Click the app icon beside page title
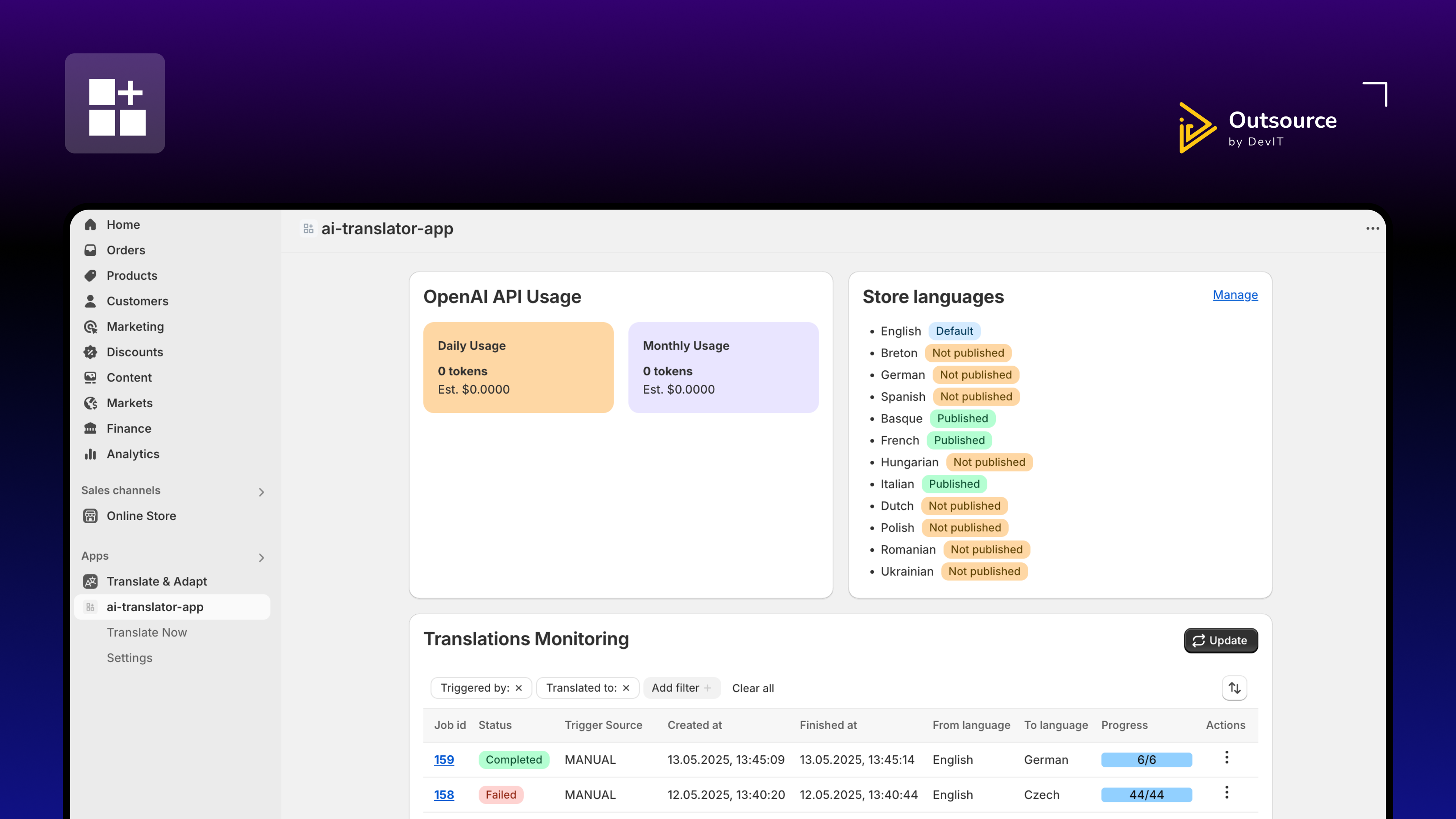Screen dimensions: 1456x819 (309, 228)
